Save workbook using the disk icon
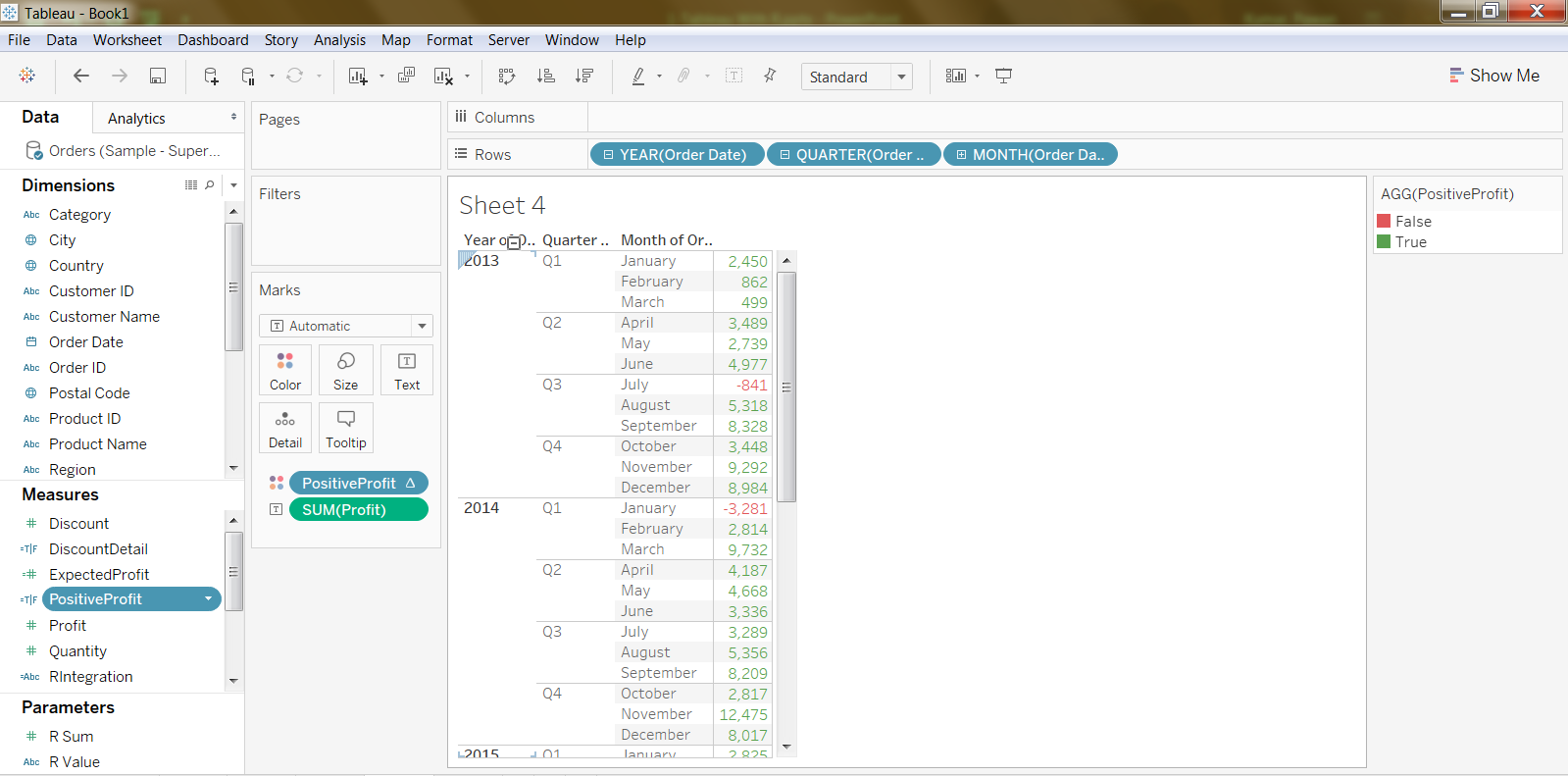This screenshot has height=776, width=1568. (158, 76)
